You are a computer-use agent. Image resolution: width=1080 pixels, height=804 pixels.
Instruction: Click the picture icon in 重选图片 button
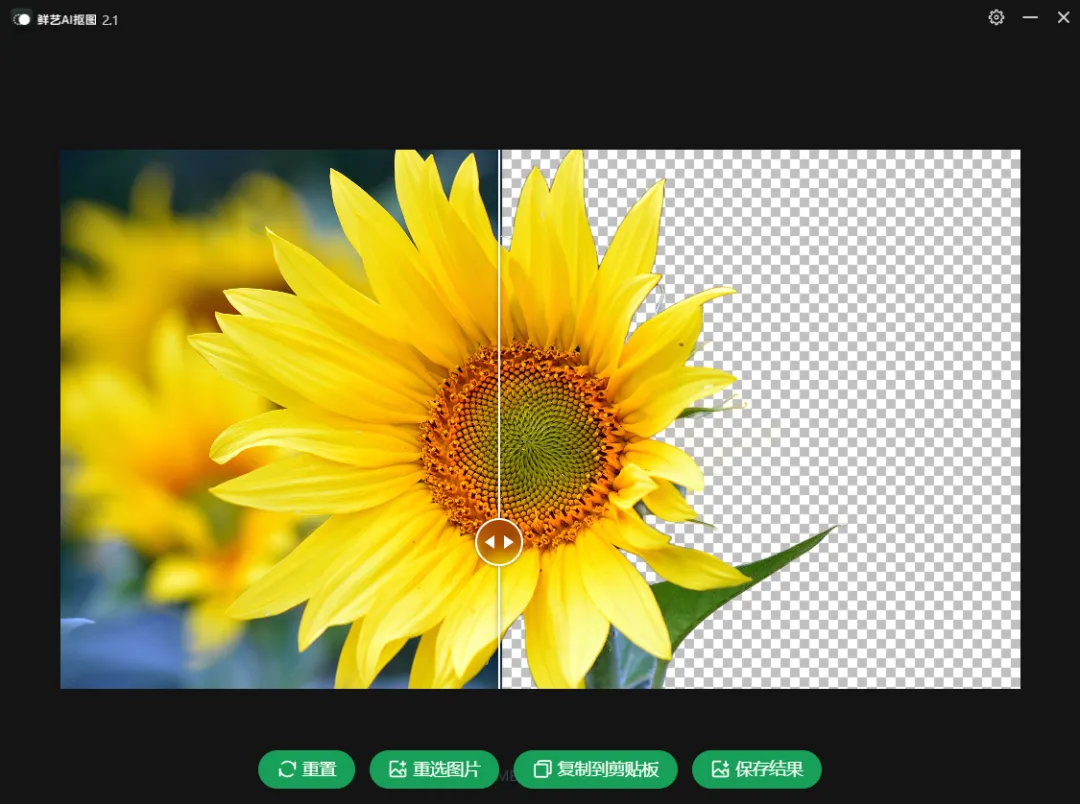click(x=398, y=769)
